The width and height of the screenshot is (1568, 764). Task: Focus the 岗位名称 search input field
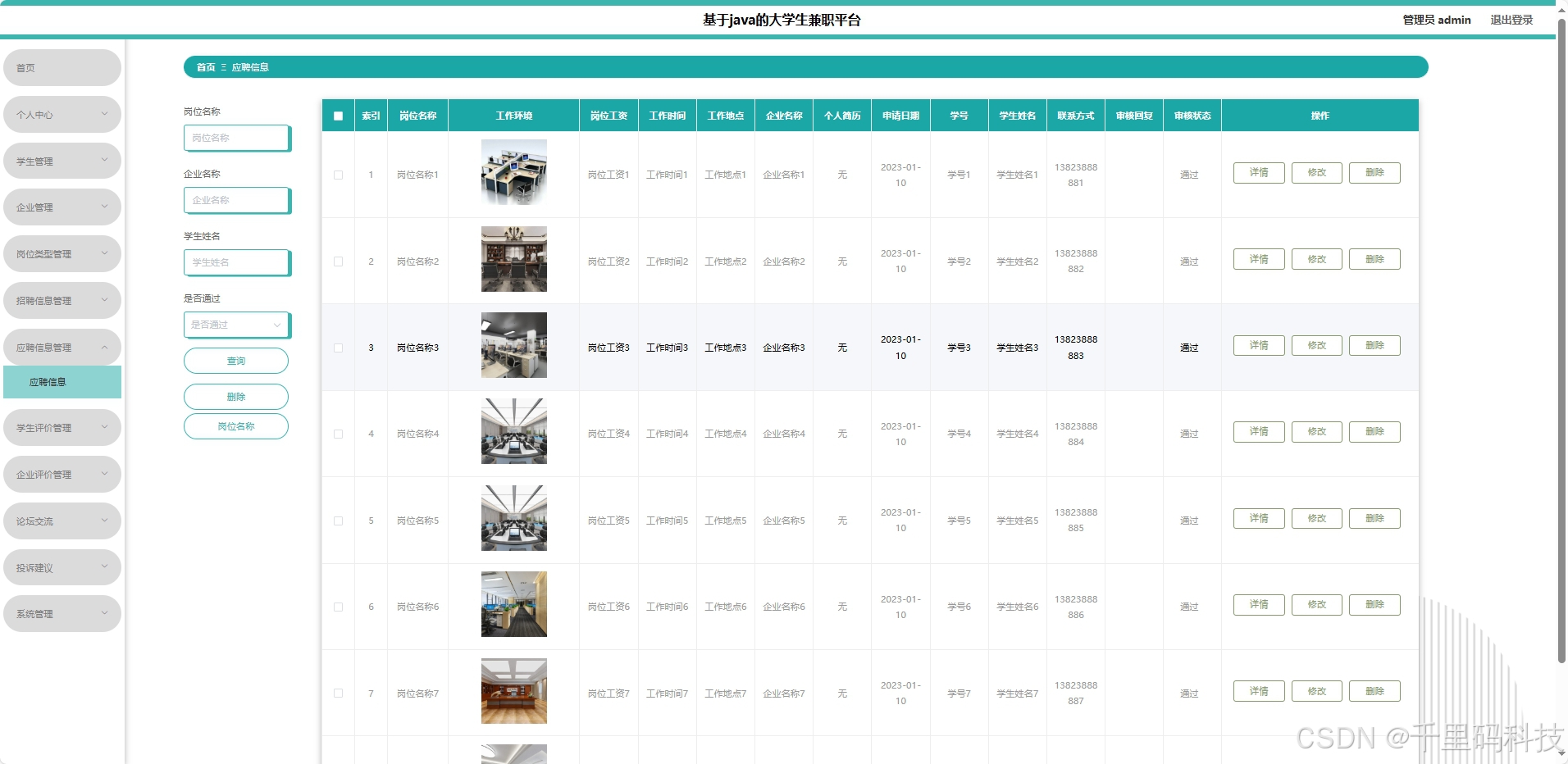pyautogui.click(x=237, y=138)
